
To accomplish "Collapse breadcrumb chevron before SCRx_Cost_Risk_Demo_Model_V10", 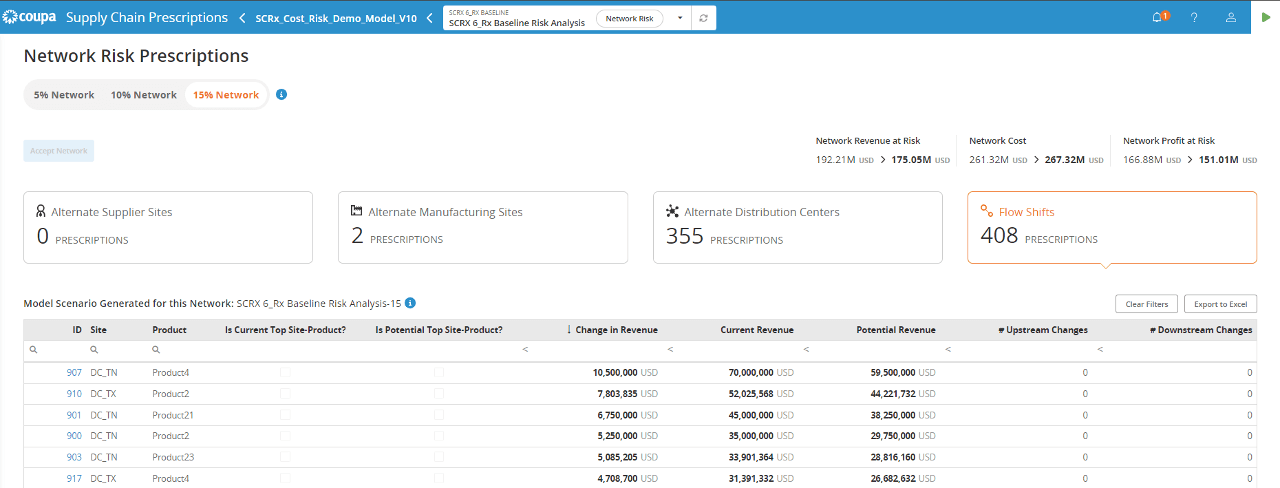I will pos(241,18).
